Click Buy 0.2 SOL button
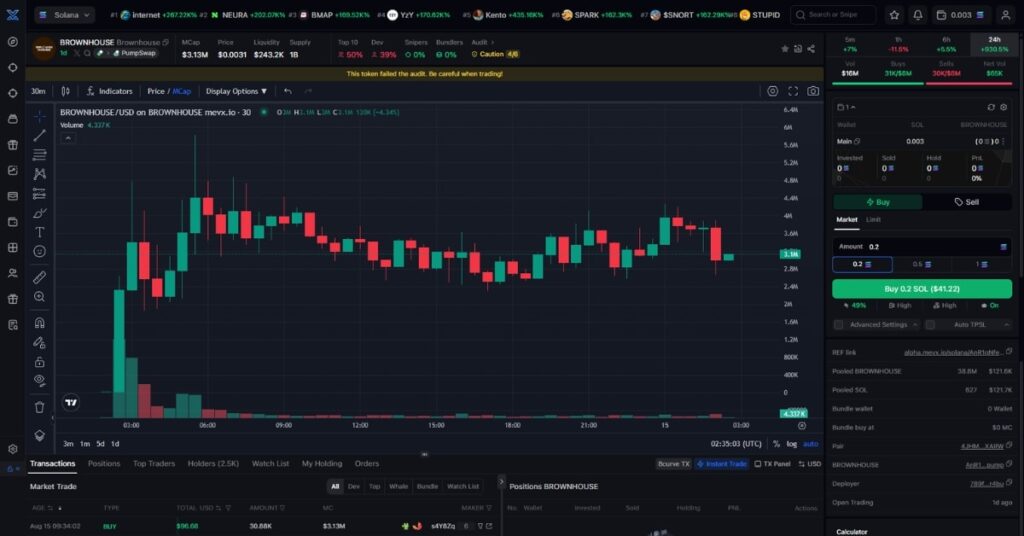This screenshot has width=1024, height=536. (x=922, y=289)
